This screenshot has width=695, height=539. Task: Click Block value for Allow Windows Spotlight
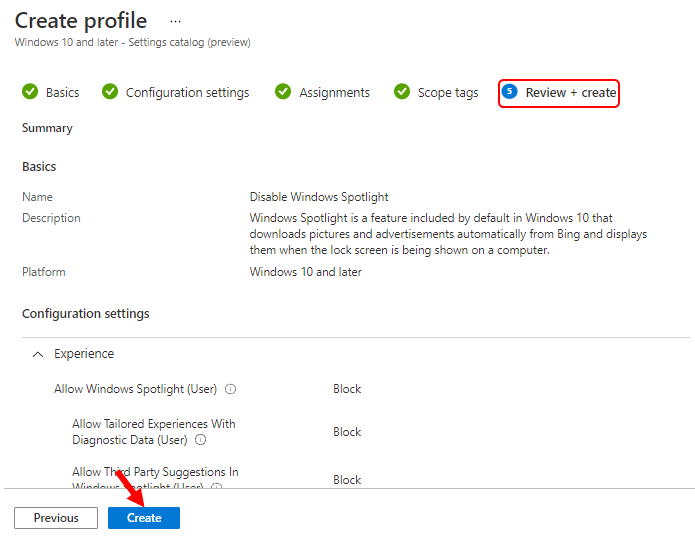(x=347, y=389)
